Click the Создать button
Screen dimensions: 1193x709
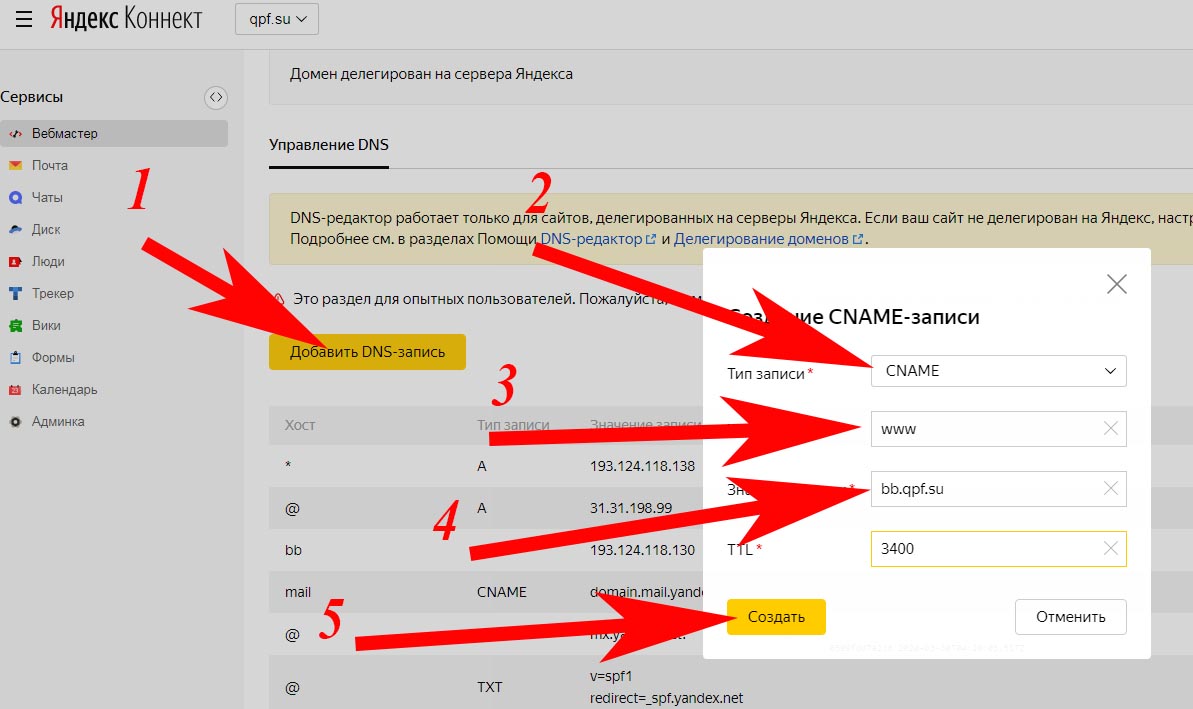tap(776, 617)
